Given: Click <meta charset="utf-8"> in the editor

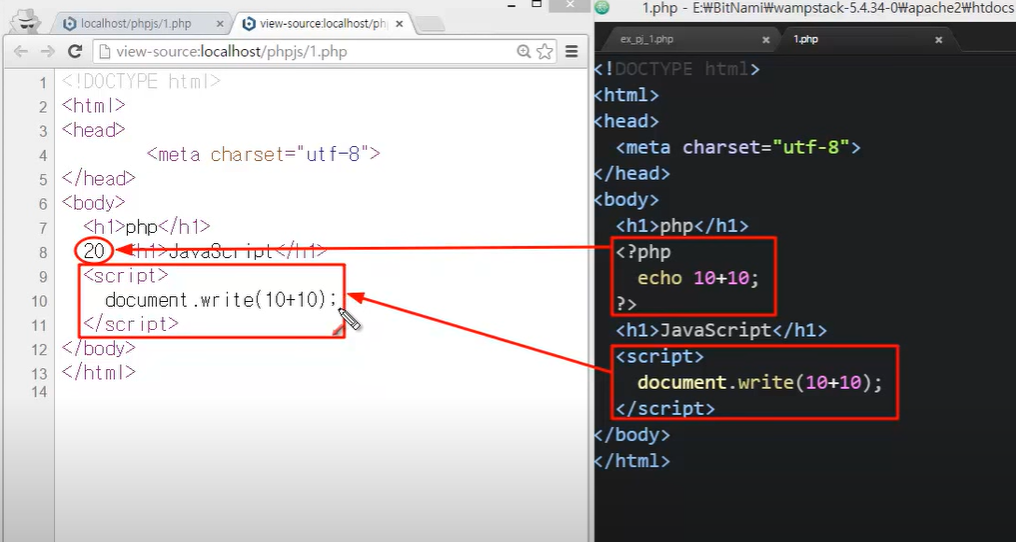Looking at the screenshot, I should point(738,147).
